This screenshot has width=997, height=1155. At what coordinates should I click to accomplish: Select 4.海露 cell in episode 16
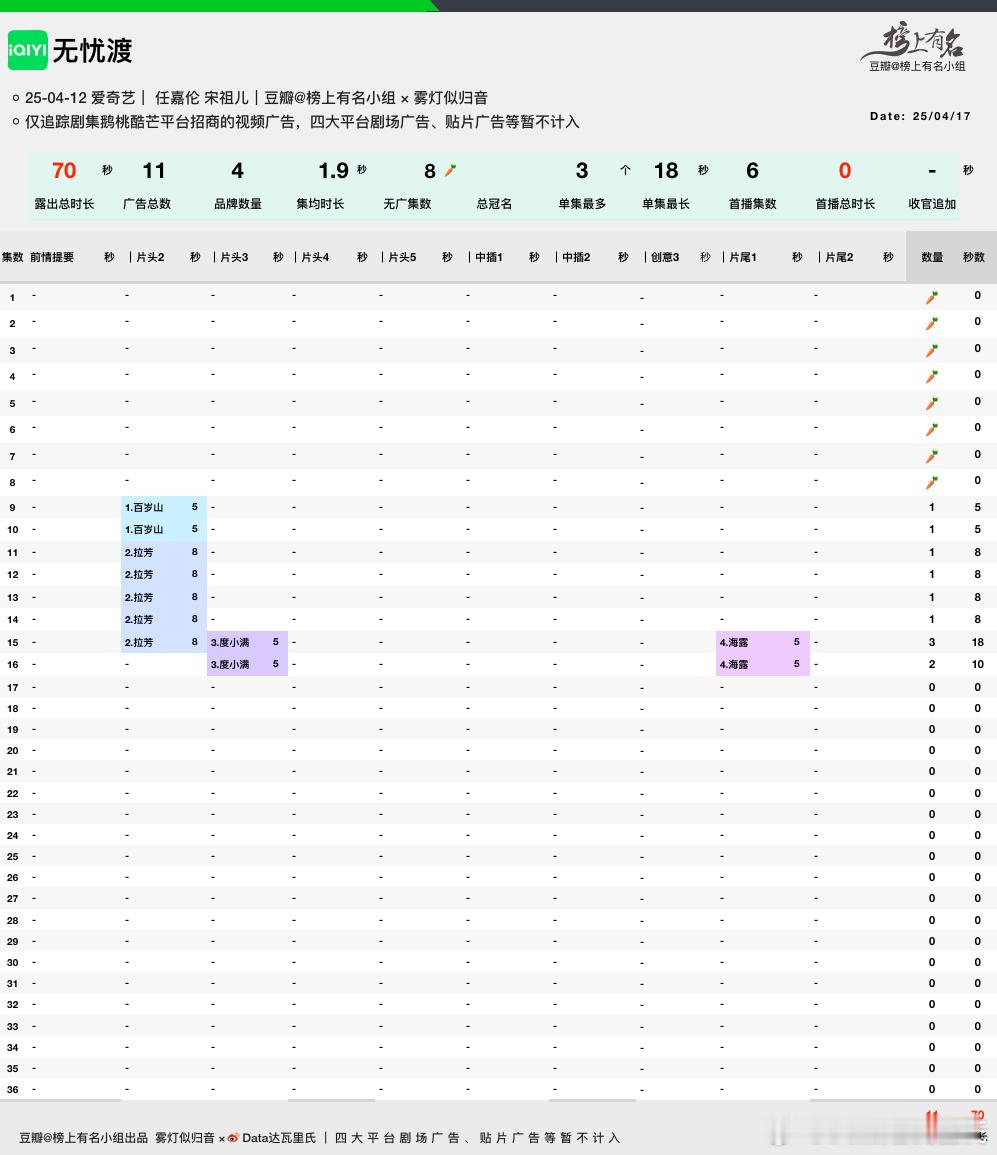coord(763,664)
